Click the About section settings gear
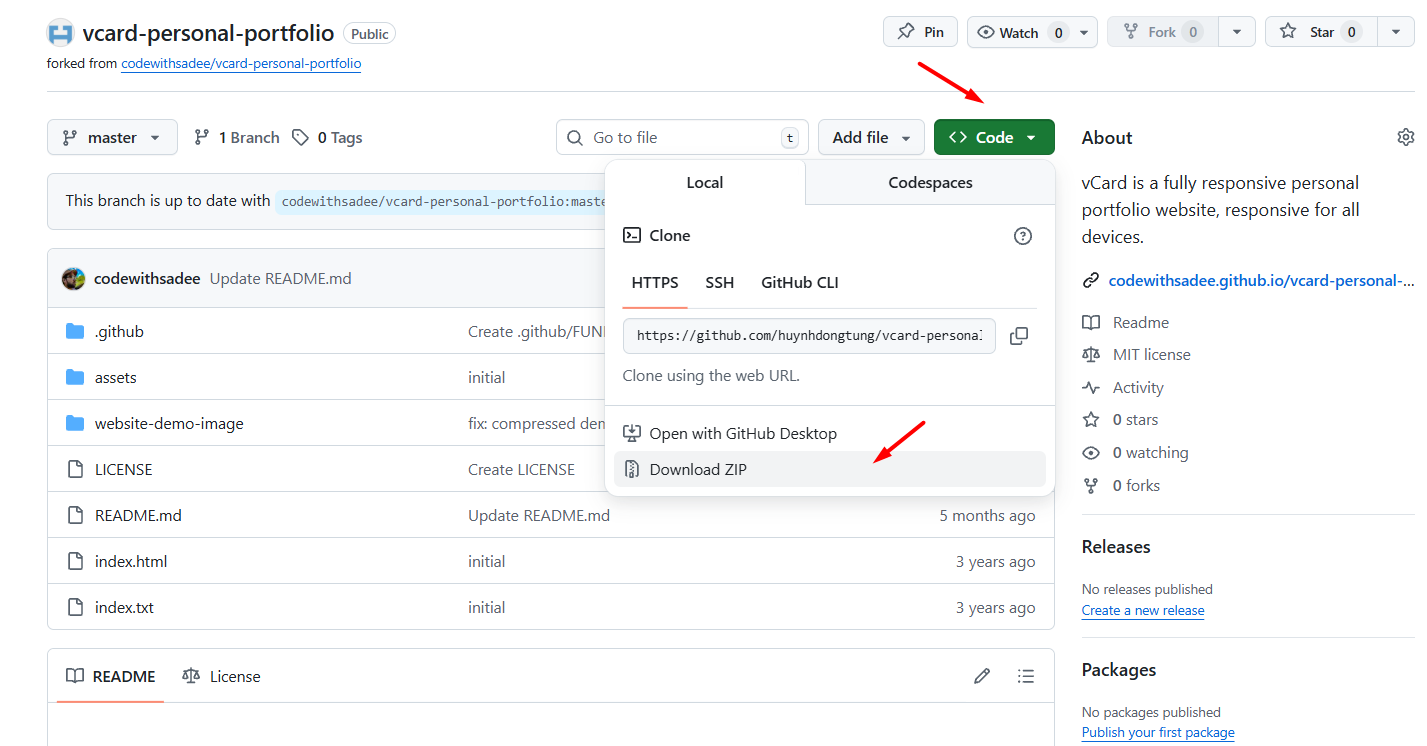The width and height of the screenshot is (1427, 746). click(x=1405, y=137)
